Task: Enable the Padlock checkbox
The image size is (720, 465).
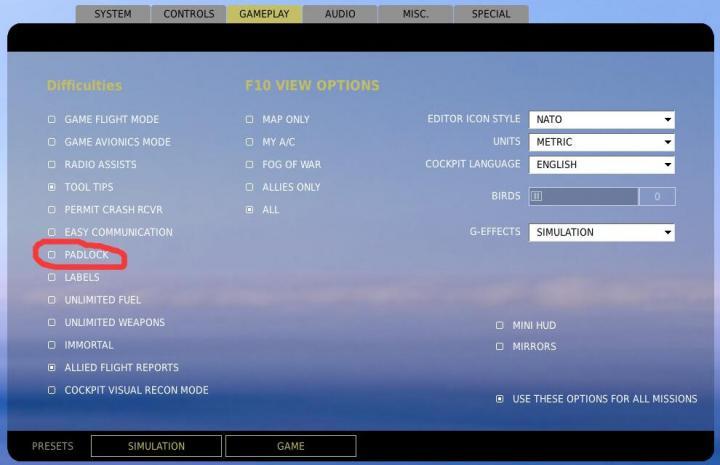Action: (x=52, y=255)
